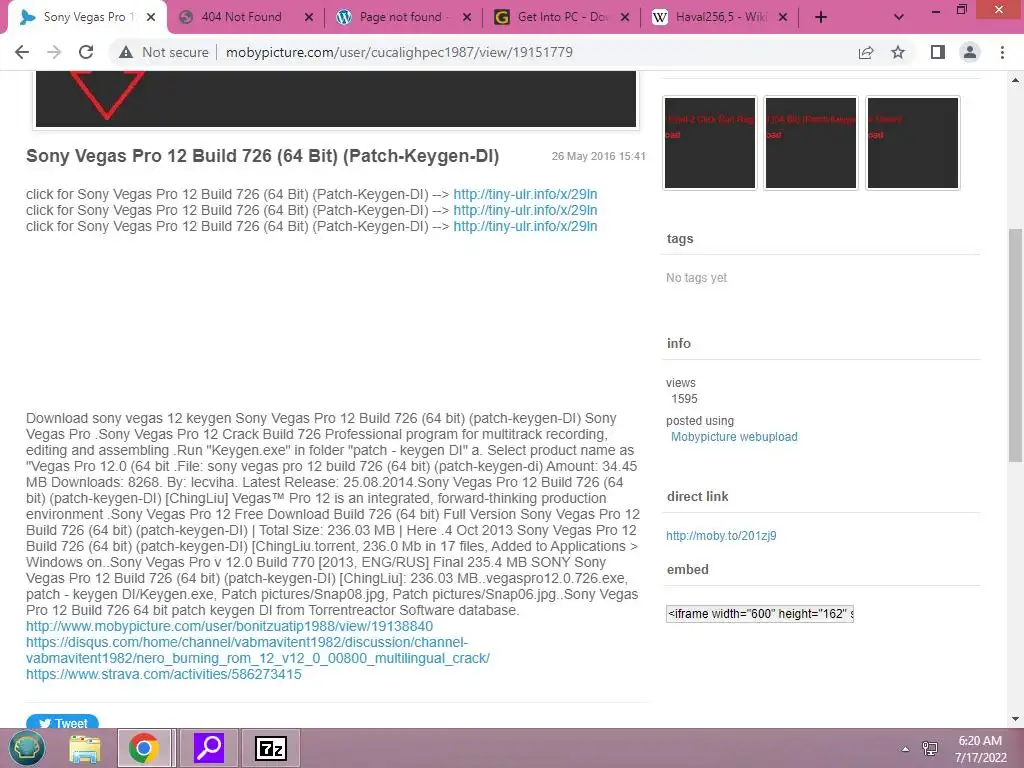Close the Page not found tab

pyautogui.click(x=467, y=17)
